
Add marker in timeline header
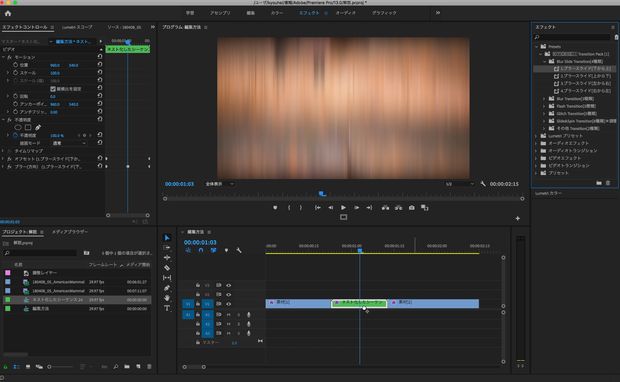(226, 250)
